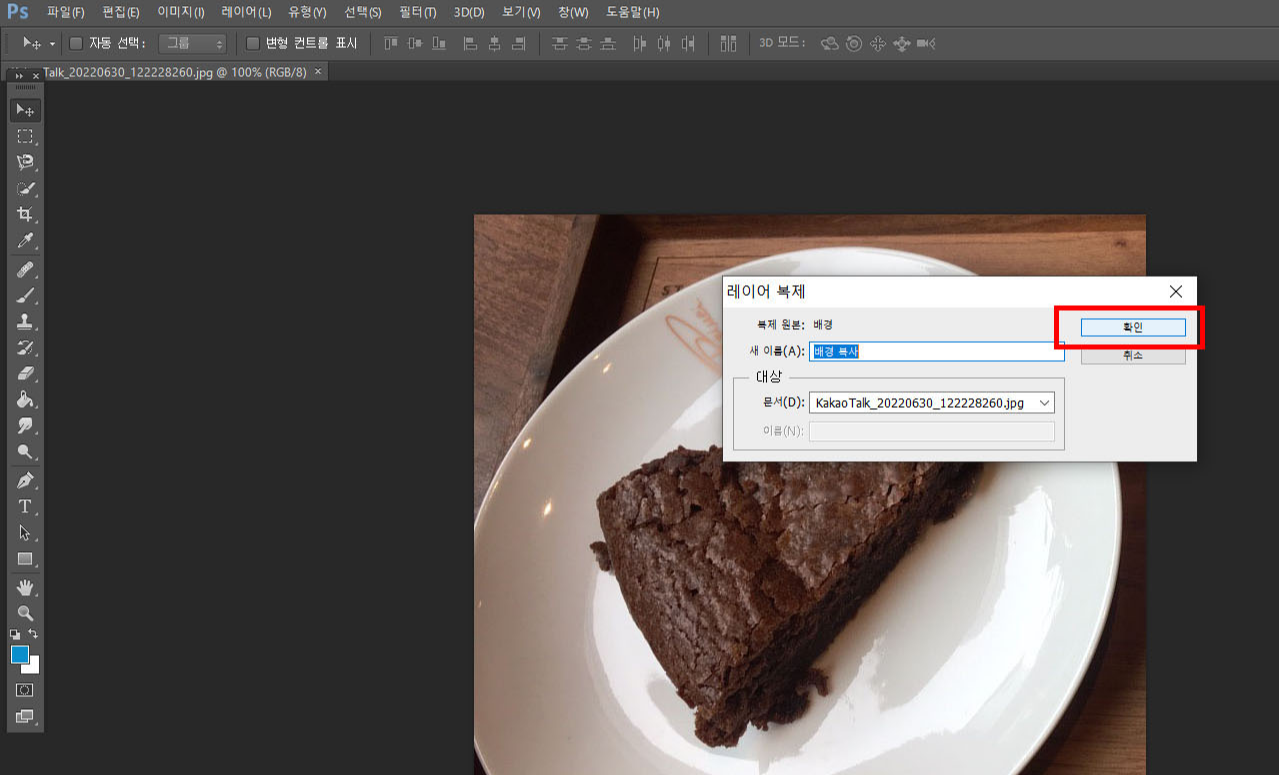Select the History Brush tool
The width and height of the screenshot is (1279, 775).
[x=25, y=348]
